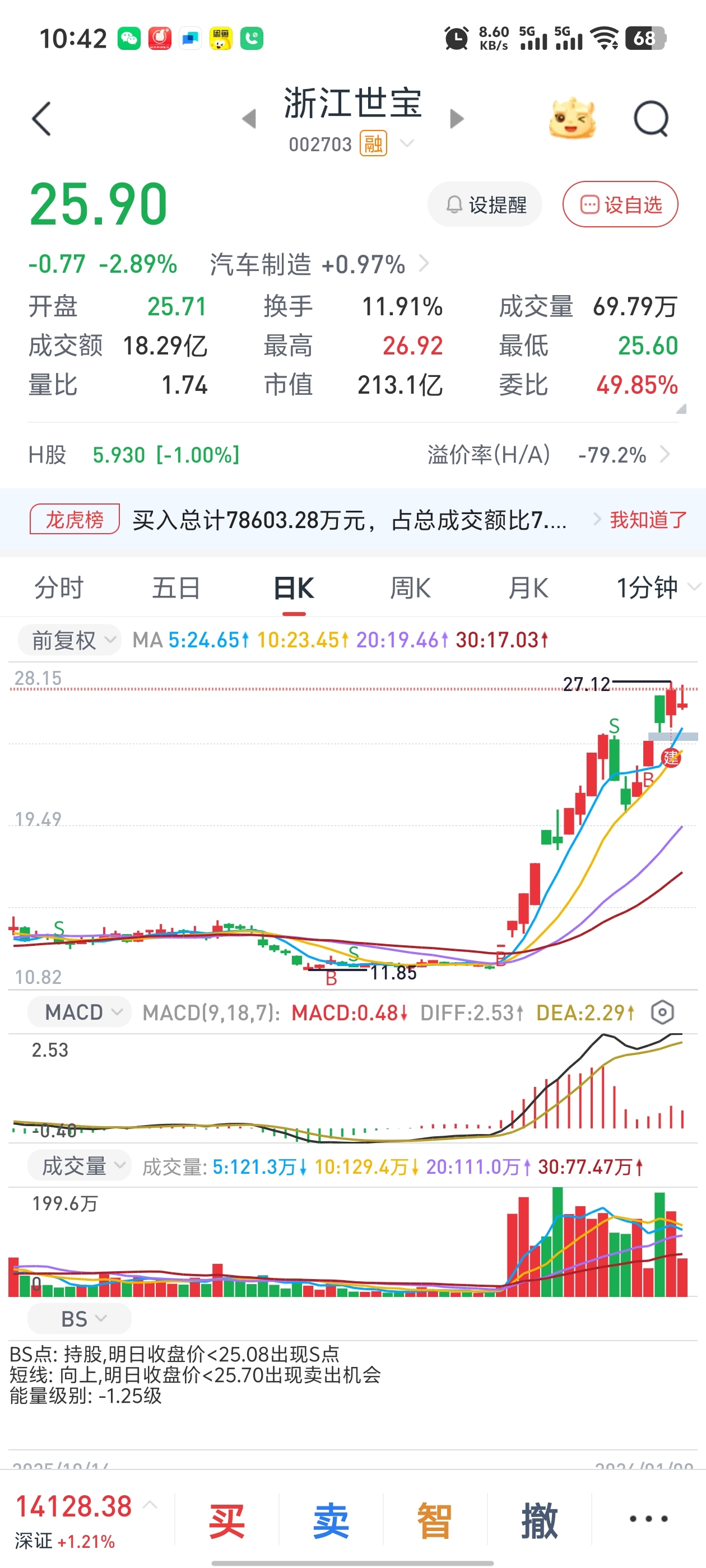Tap the red 买 buy button

pos(226,1519)
